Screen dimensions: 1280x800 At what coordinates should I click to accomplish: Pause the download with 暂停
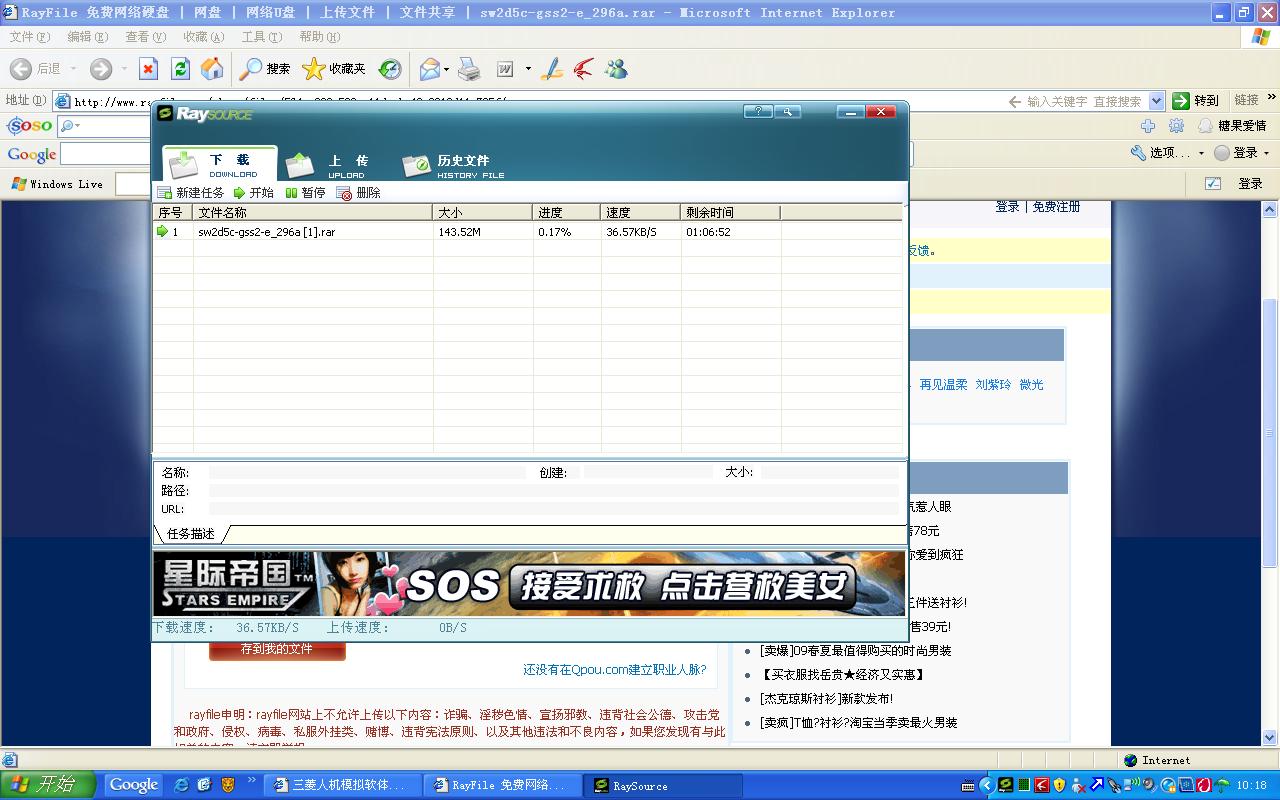click(x=305, y=193)
